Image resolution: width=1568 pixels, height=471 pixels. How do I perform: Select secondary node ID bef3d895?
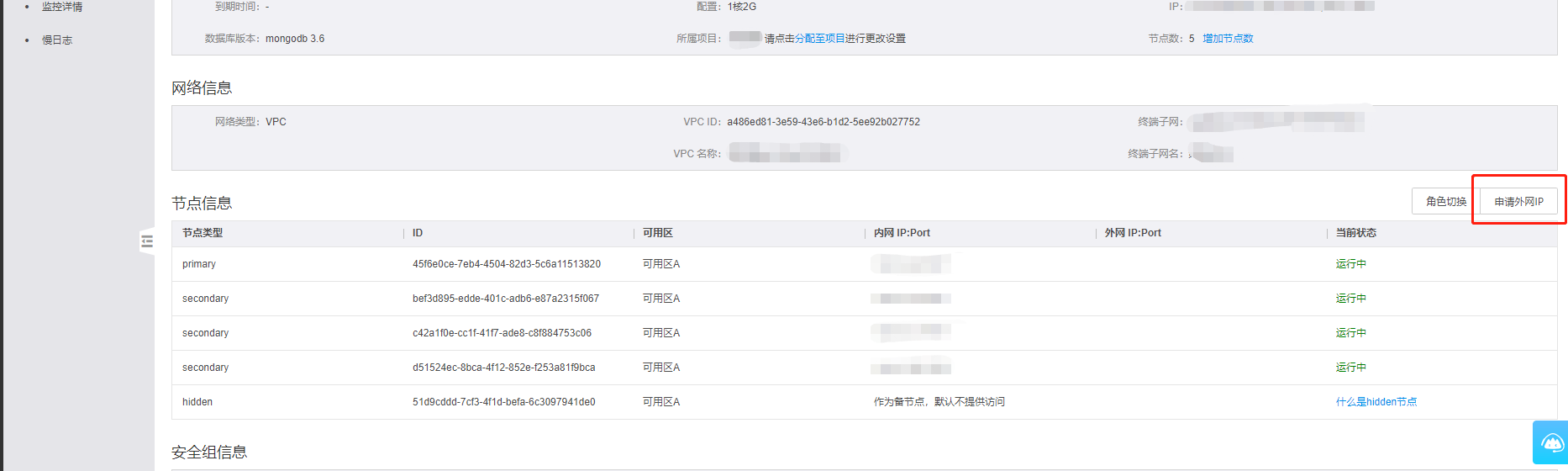point(505,299)
